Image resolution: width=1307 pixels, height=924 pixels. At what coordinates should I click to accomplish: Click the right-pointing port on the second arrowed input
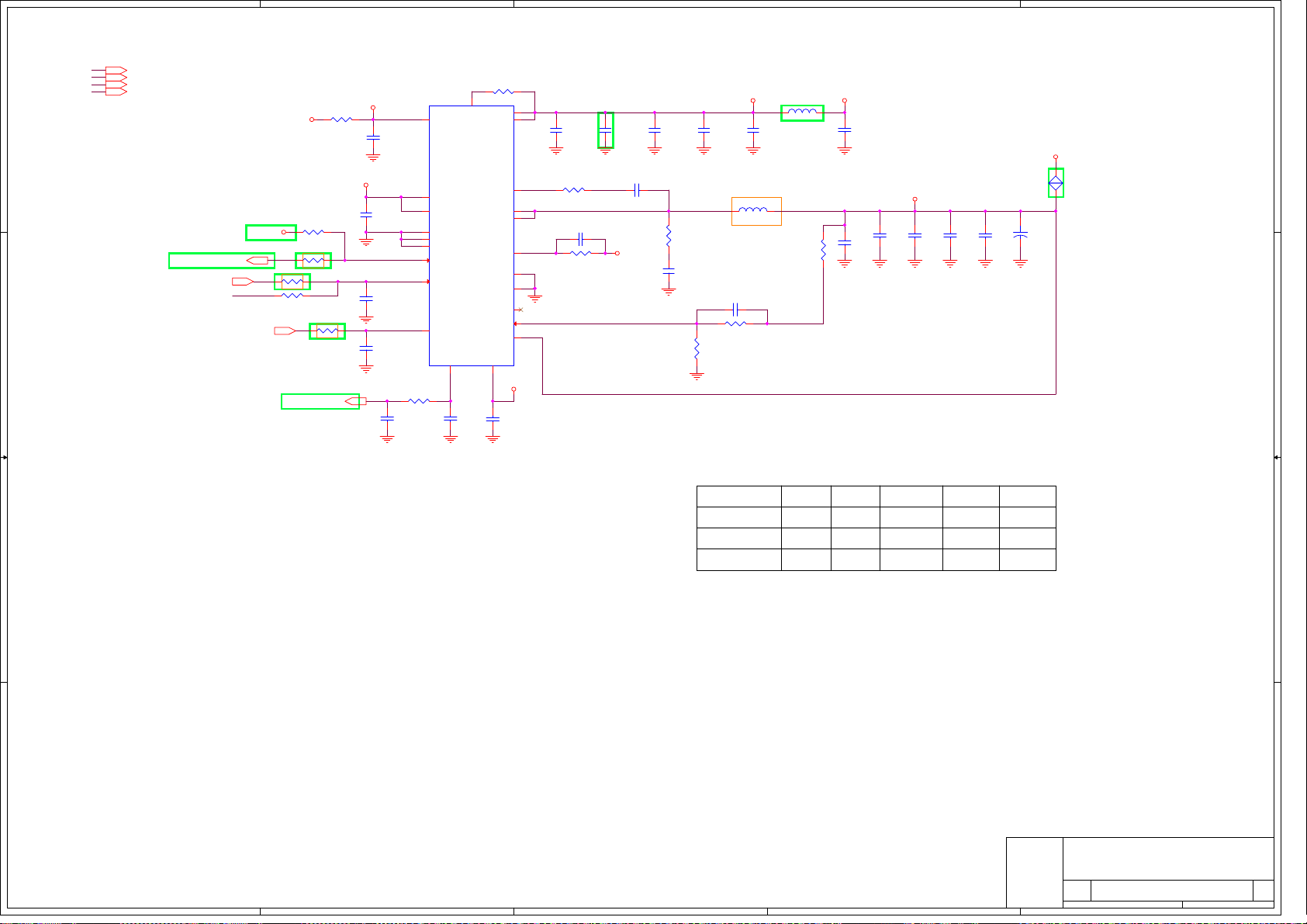click(243, 282)
